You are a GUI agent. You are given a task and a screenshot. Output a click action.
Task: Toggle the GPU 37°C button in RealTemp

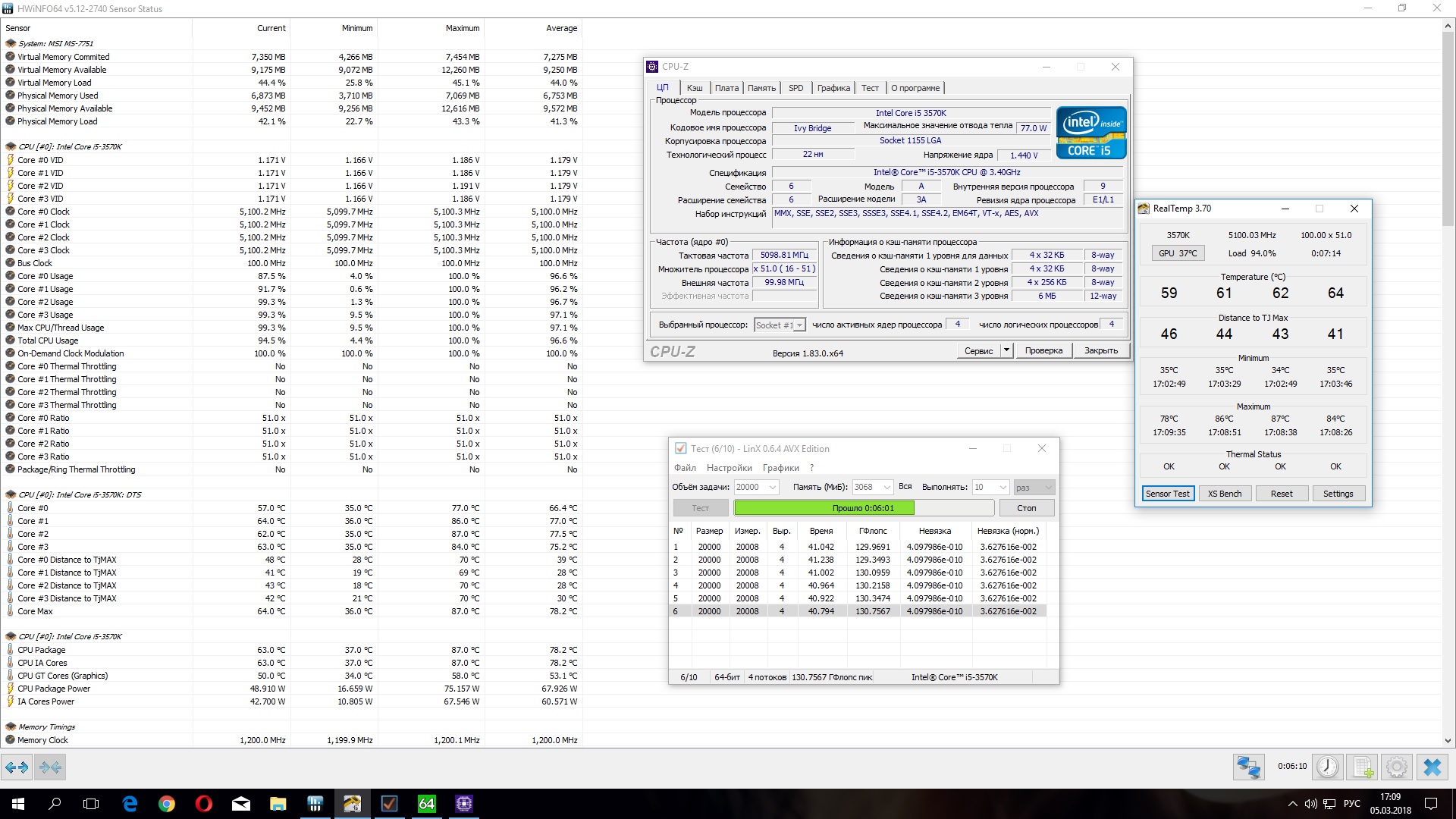[x=1177, y=253]
